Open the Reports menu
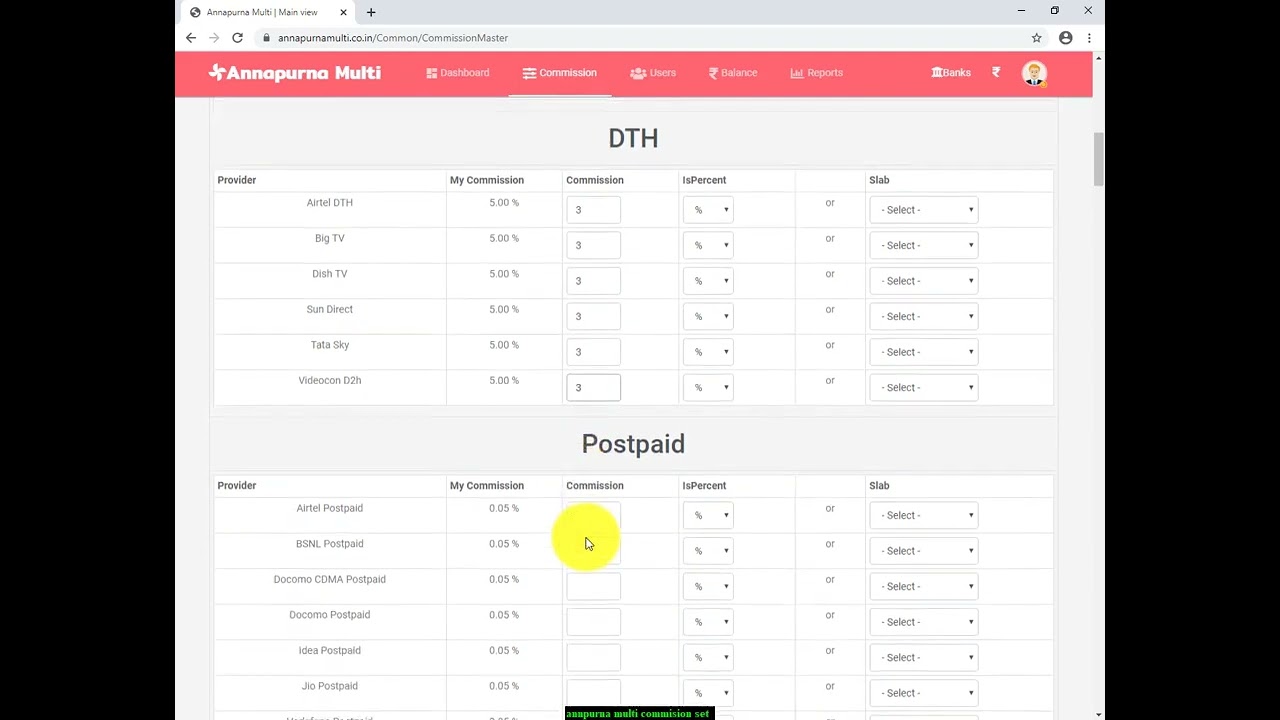The width and height of the screenshot is (1280, 720). pyautogui.click(x=816, y=73)
